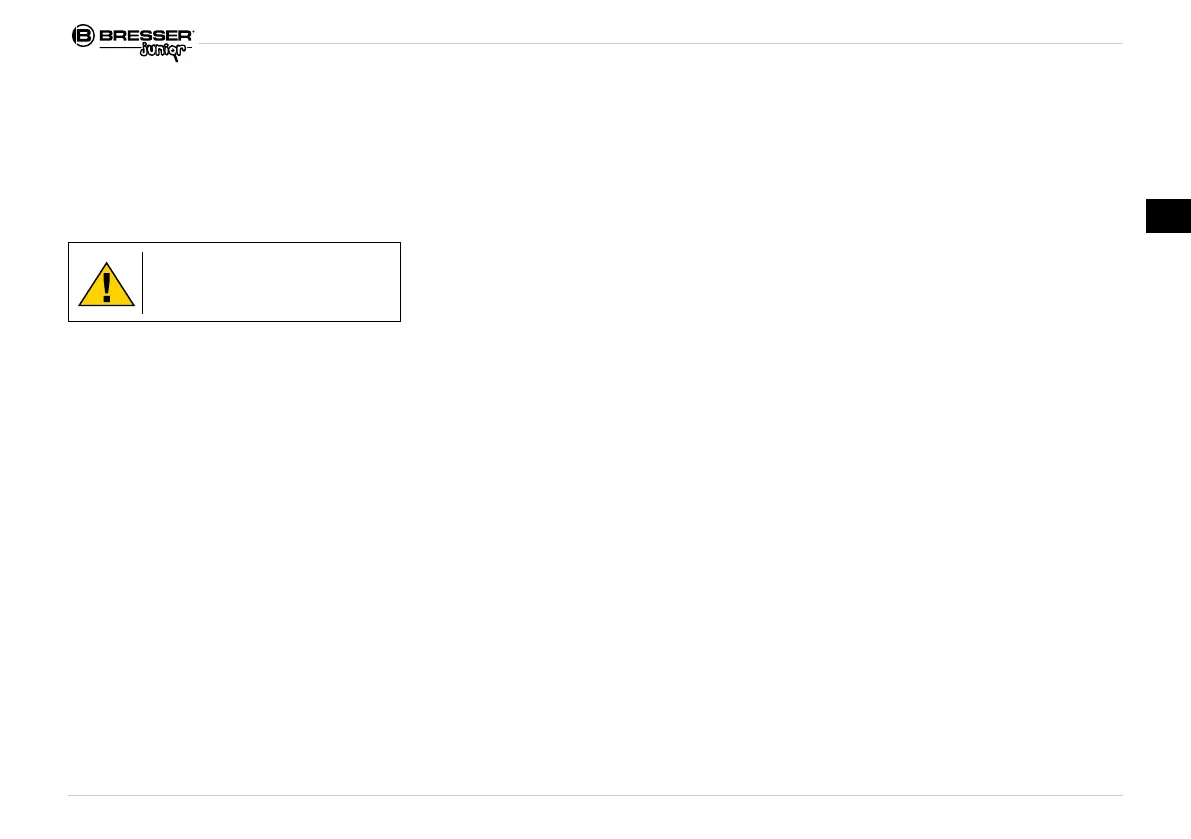Click the registered trademark symbol after BRESSER
The height and width of the screenshot is (839, 1191).
[193, 31]
